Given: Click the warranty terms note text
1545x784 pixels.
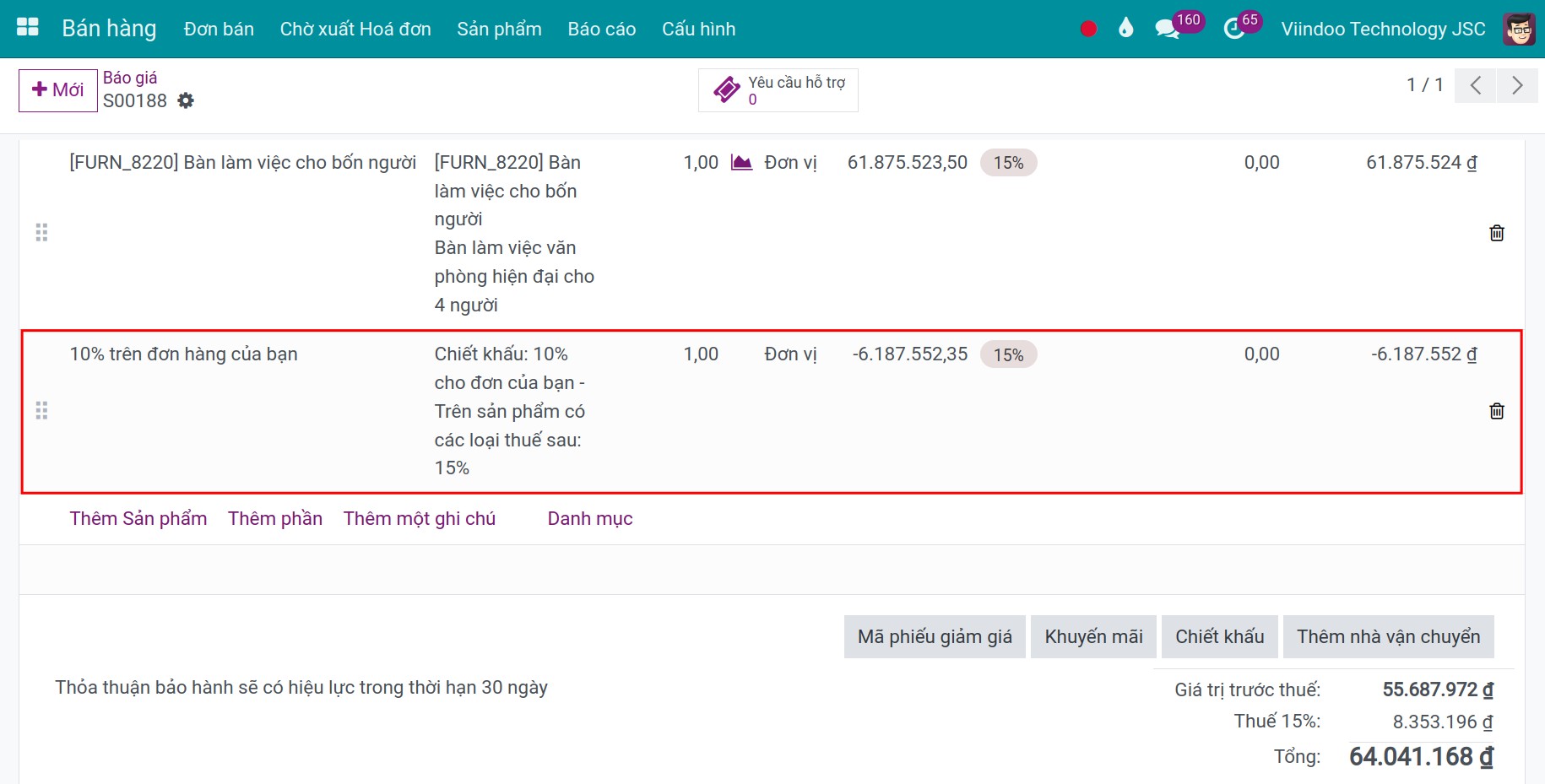Looking at the screenshot, I should 301,687.
